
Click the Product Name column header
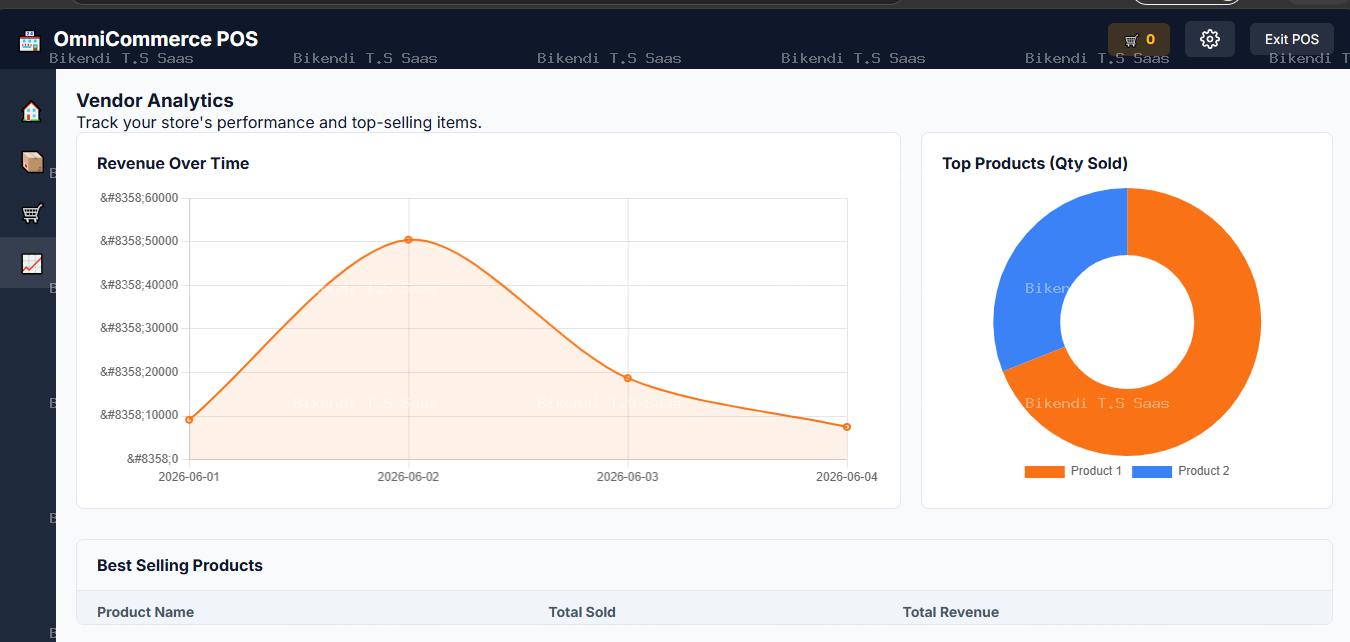pyautogui.click(x=145, y=612)
